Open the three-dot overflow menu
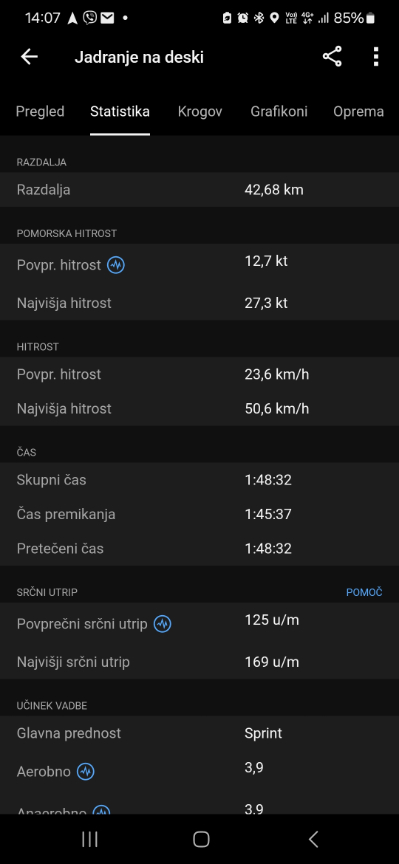 point(376,57)
